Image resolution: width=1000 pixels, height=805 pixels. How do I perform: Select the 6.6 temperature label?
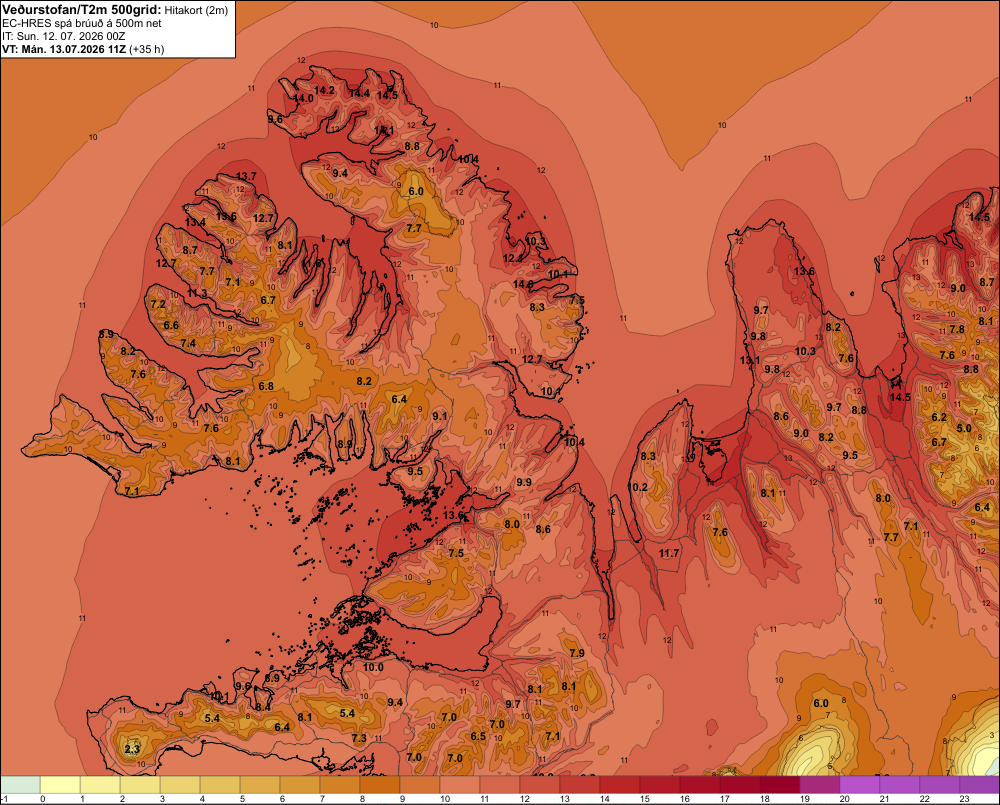coord(171,325)
